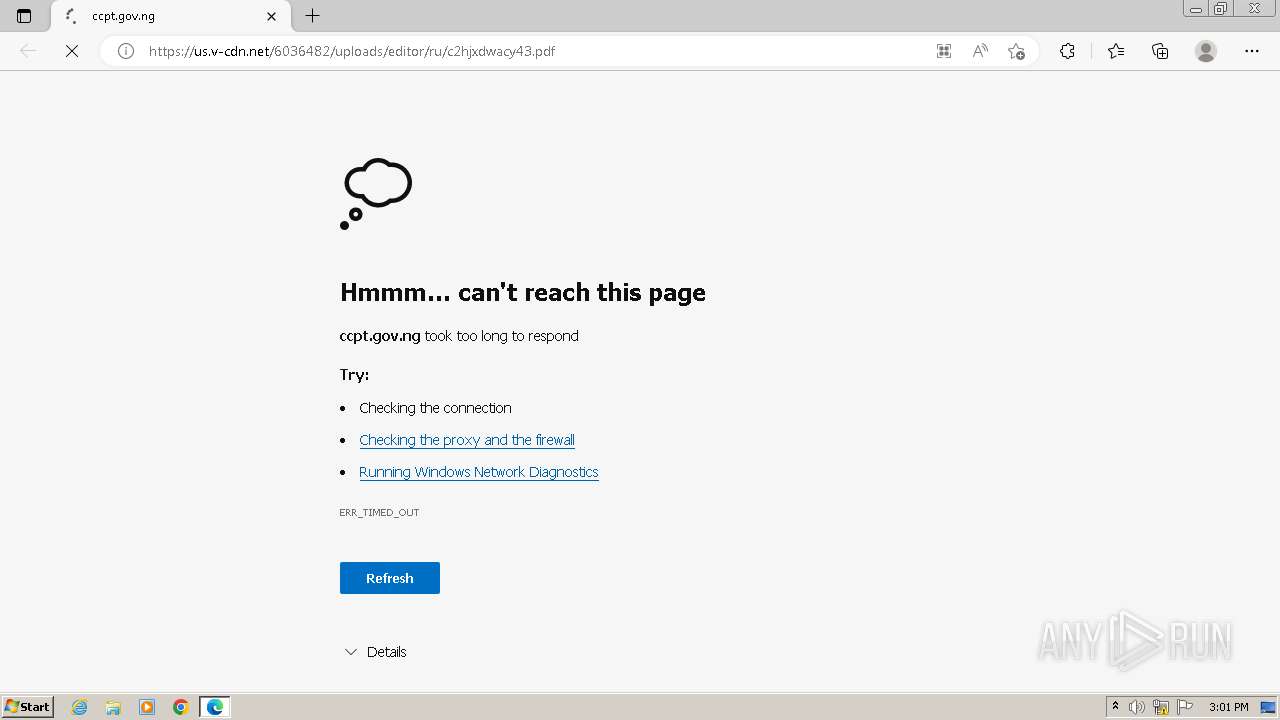Select the ERR_TIMED_OUT error text
Screen dimensions: 1280x720
379,512
